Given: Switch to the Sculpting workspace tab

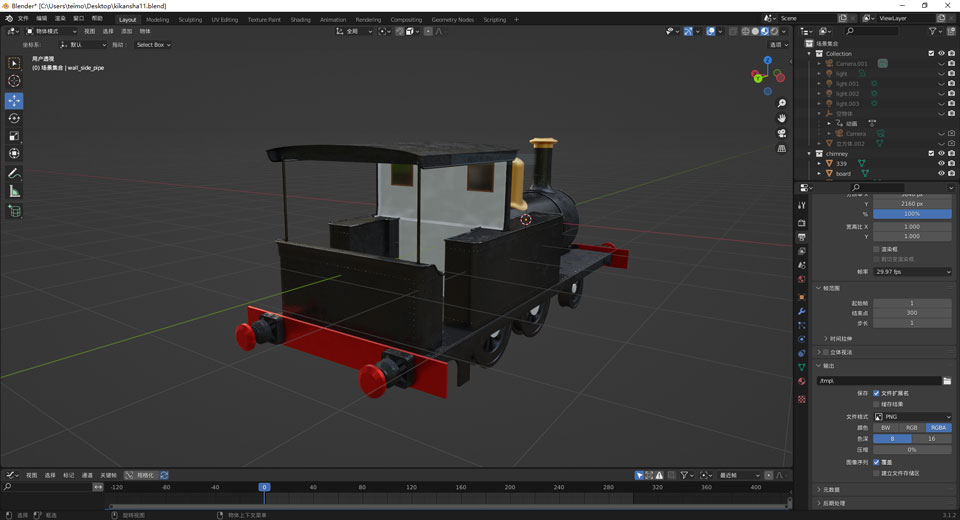Looking at the screenshot, I should click(190, 19).
